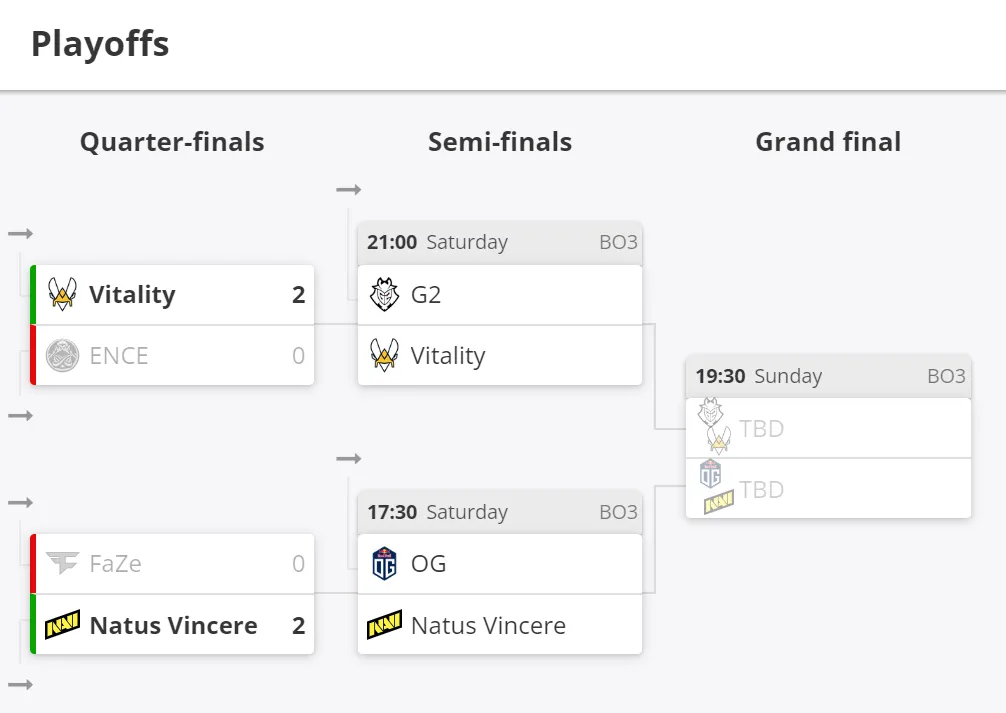Click the arrow above the Vitality quarter-final
The width and height of the screenshot is (1006, 713).
coord(21,234)
